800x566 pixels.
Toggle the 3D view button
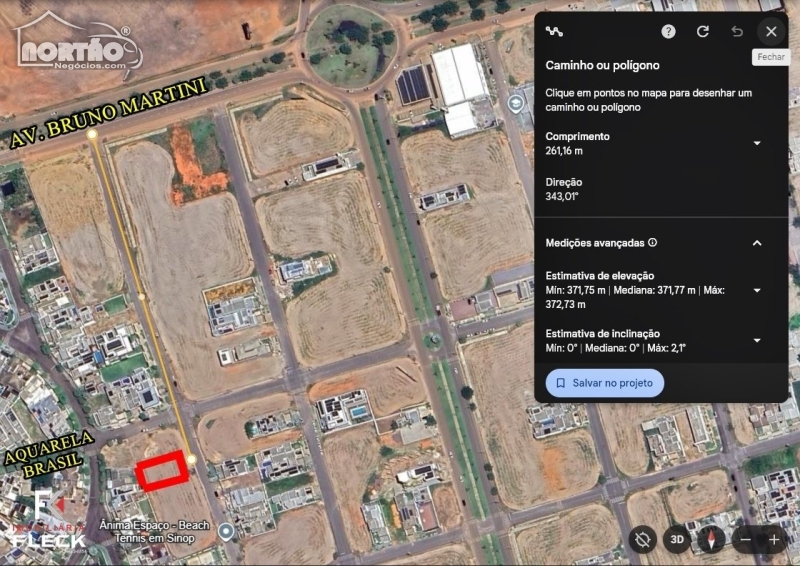pyautogui.click(x=677, y=539)
